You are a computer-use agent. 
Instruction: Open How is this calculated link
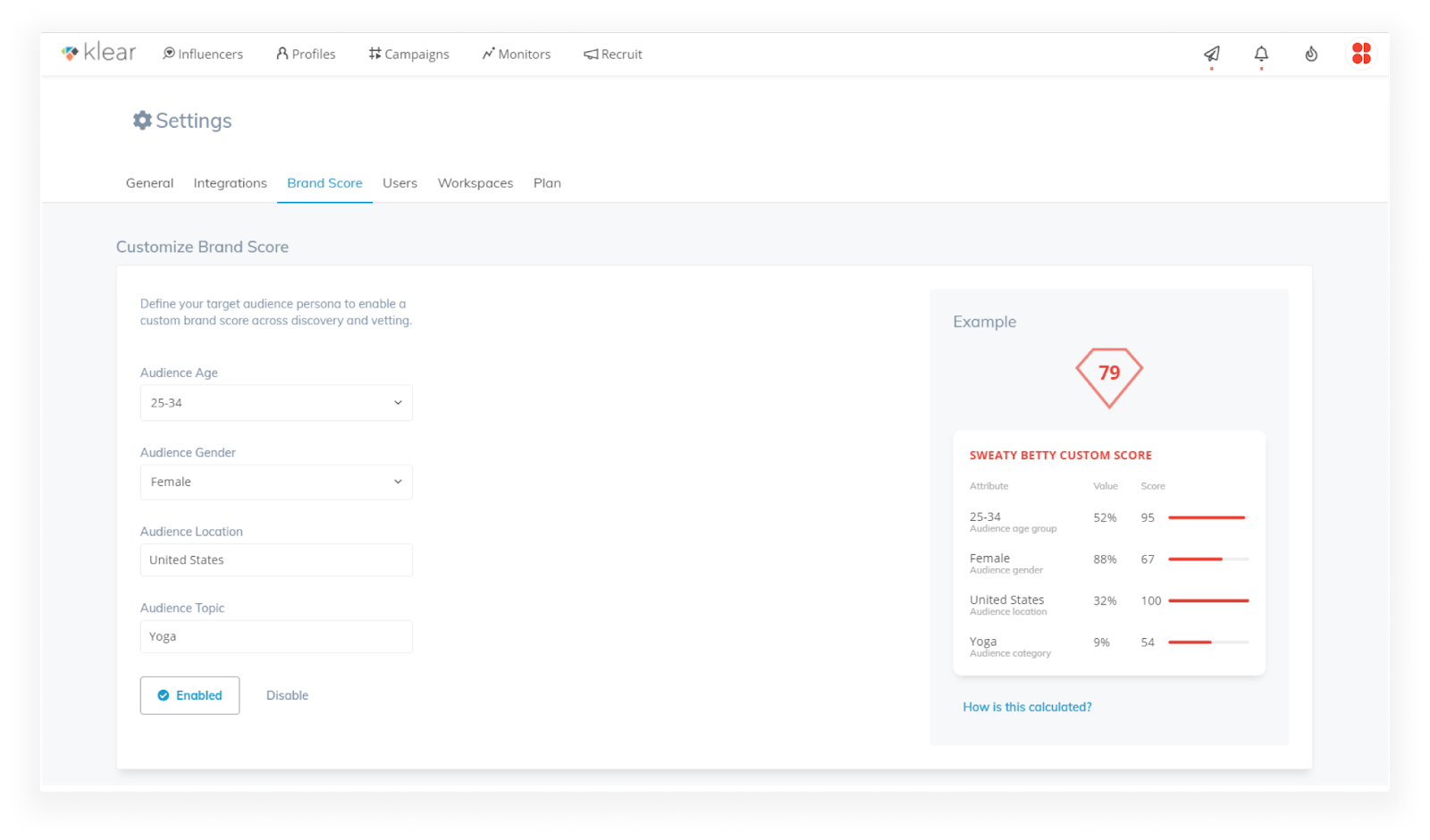pos(1027,707)
